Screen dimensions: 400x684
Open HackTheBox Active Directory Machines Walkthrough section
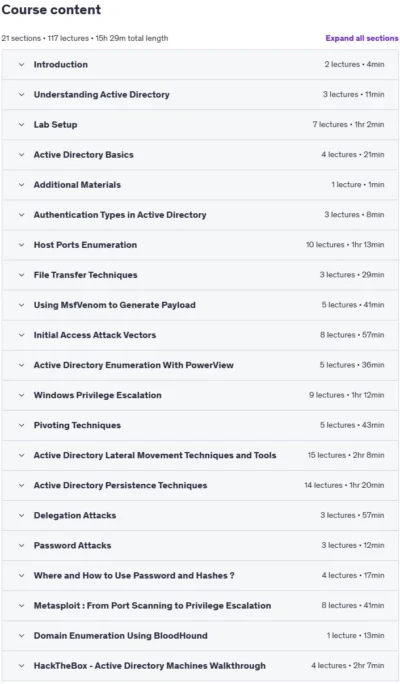click(200, 666)
